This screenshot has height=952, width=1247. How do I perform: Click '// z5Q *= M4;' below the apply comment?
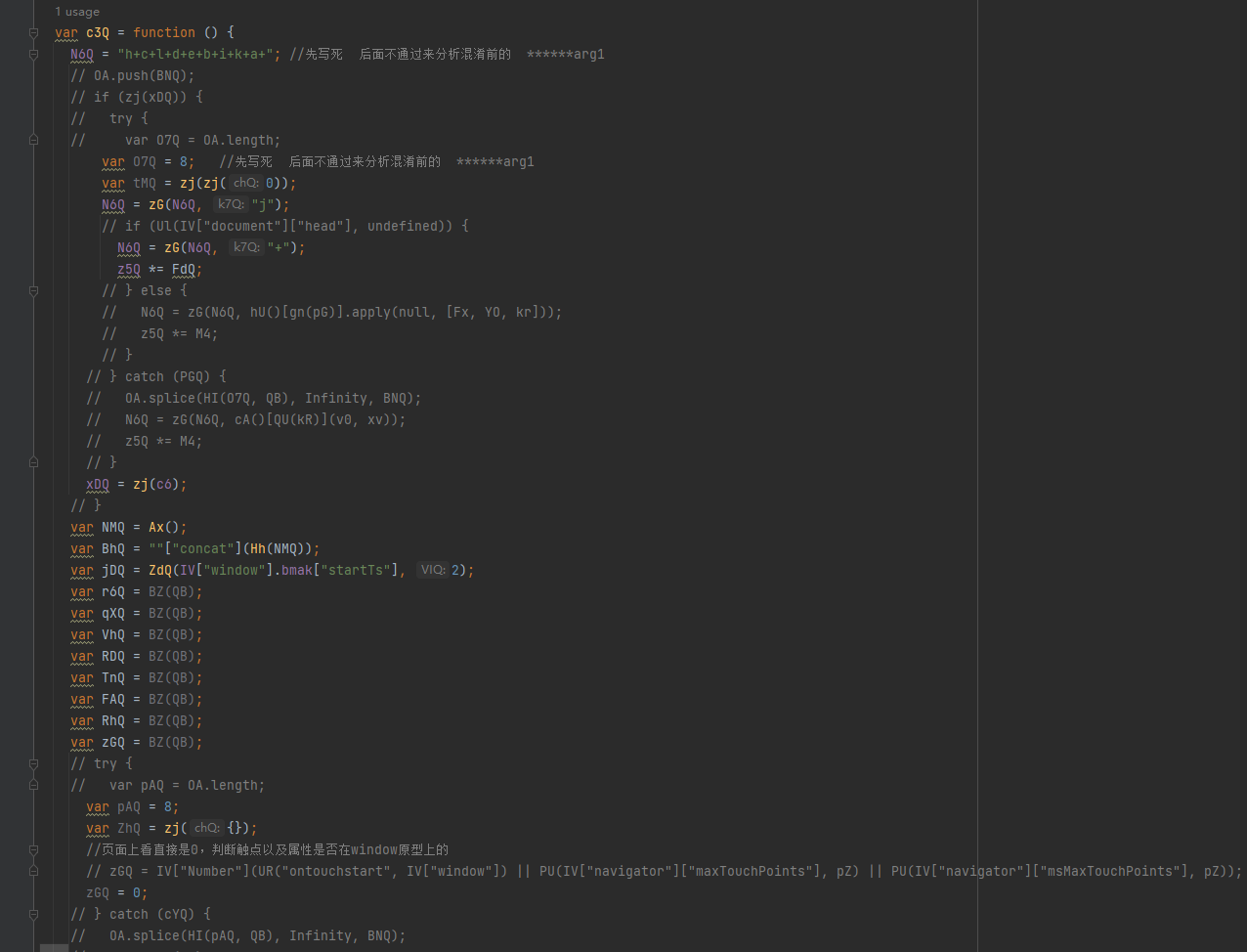click(160, 333)
